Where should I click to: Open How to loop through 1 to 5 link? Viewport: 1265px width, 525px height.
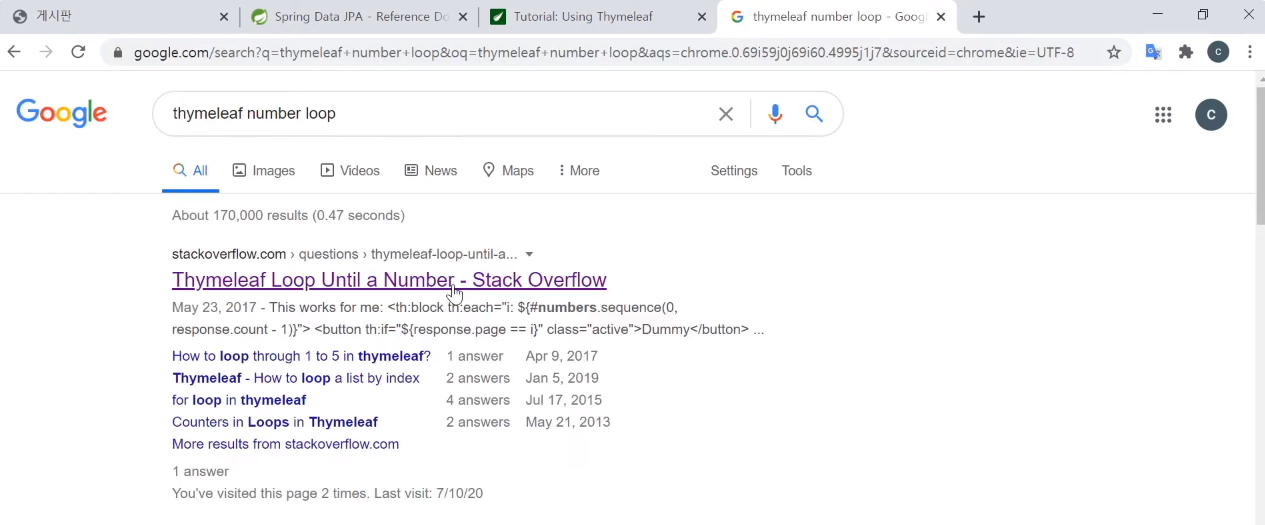coord(301,356)
